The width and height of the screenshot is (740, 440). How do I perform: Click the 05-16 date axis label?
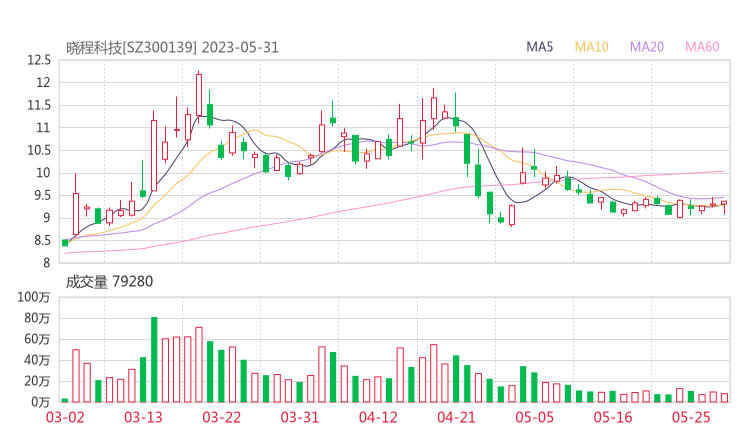[613, 417]
